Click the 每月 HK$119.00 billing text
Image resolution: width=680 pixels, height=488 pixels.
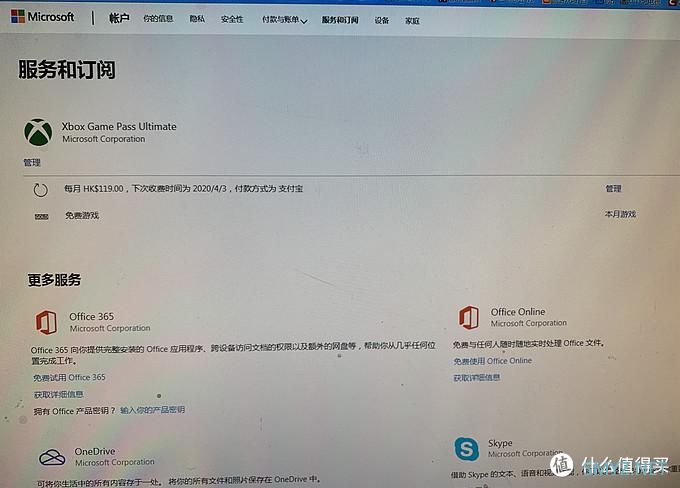183,189
